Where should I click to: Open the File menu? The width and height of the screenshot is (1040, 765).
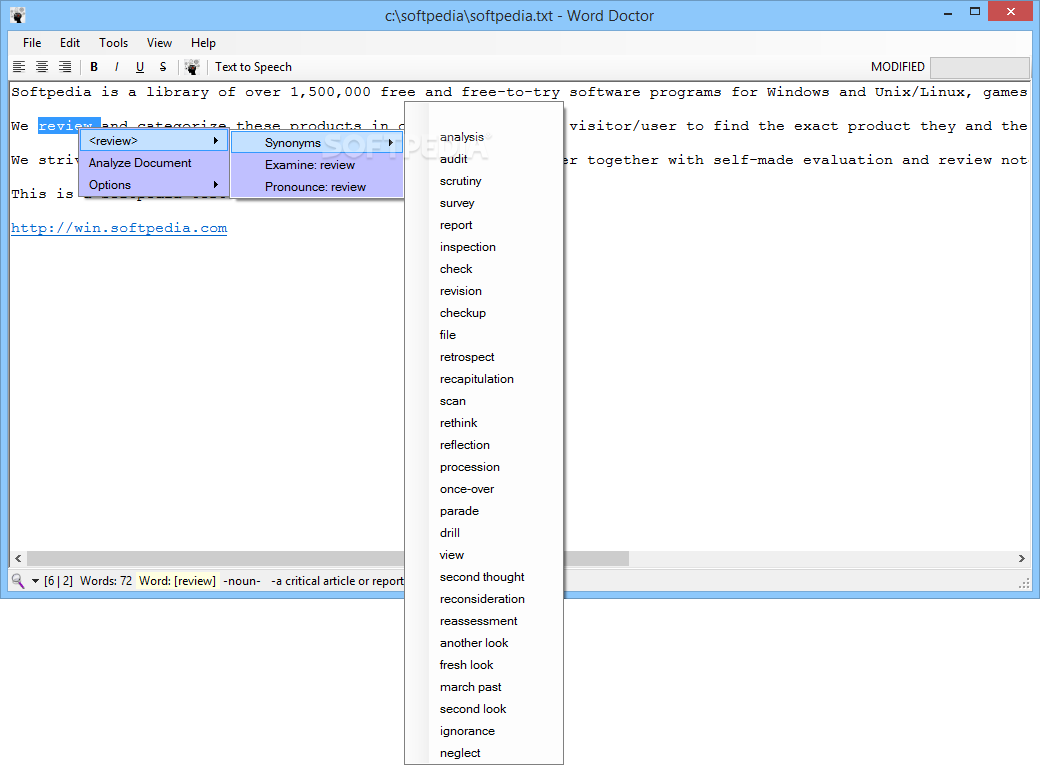[x=32, y=42]
